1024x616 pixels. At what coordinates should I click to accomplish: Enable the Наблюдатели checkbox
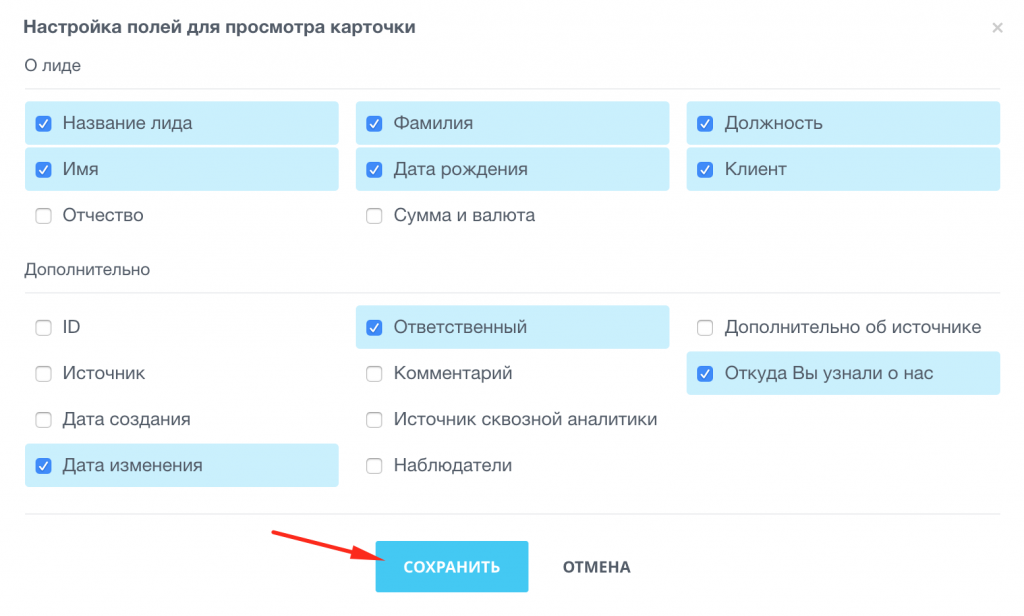(x=374, y=465)
